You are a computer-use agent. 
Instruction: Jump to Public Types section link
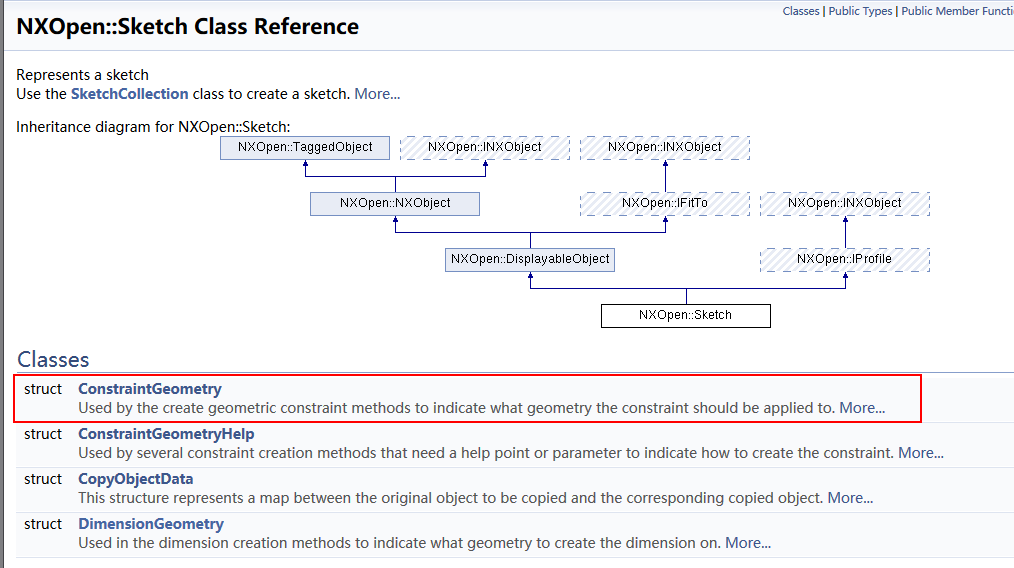click(x=860, y=11)
